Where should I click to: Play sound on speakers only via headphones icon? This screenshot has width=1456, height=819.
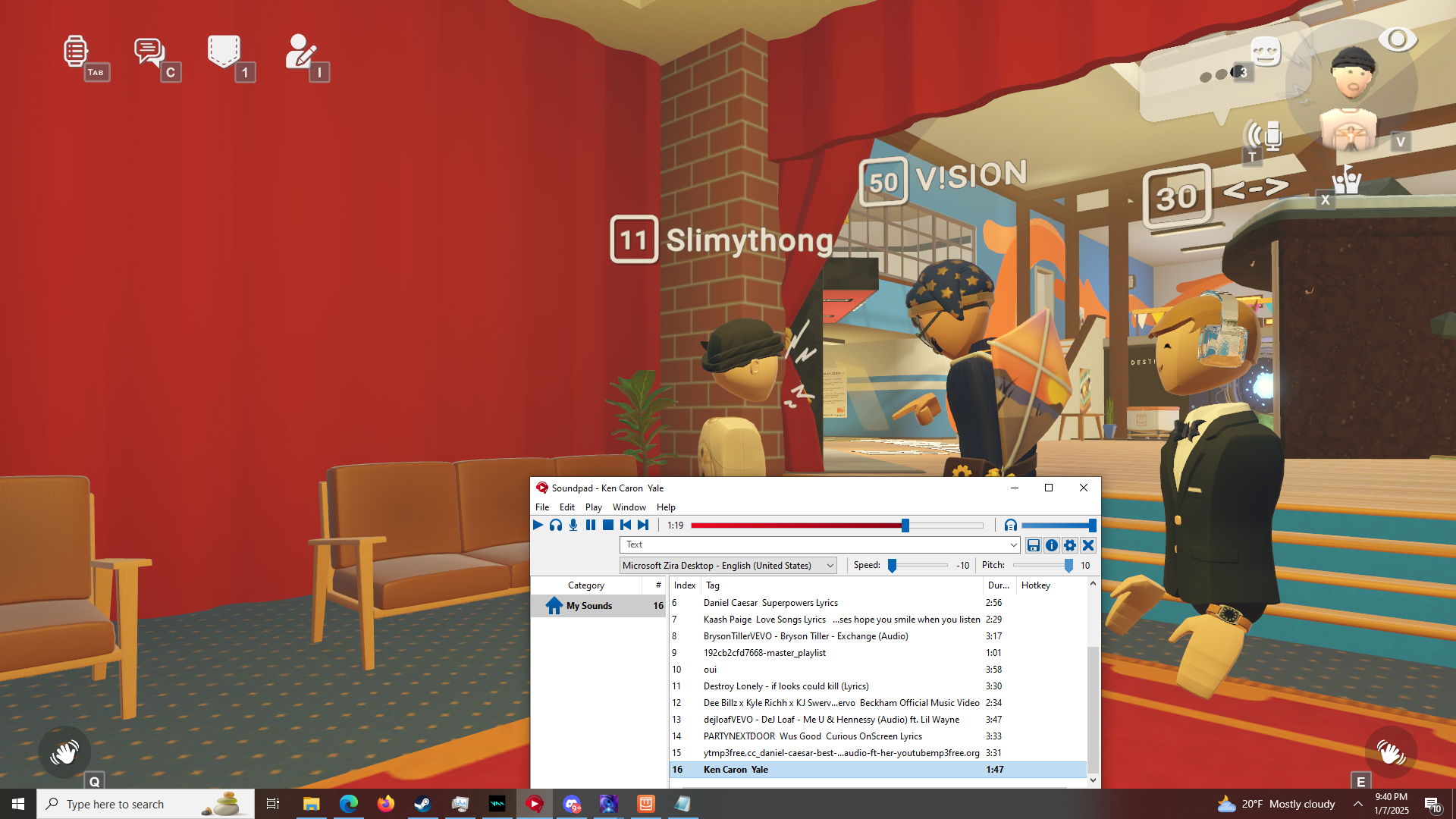click(556, 525)
